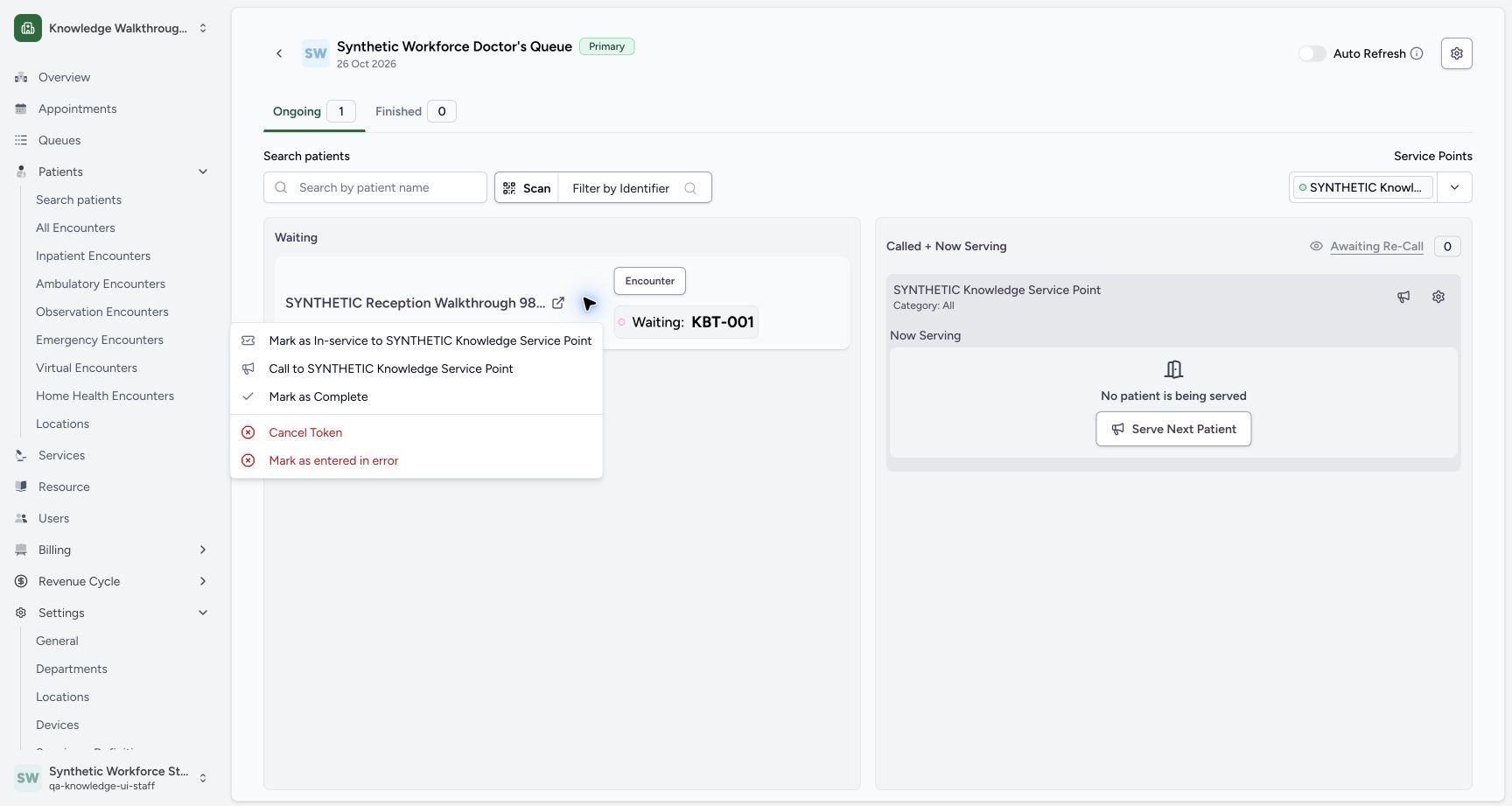The width and height of the screenshot is (1512, 806).
Task: Toggle Auto Refresh switch
Action: 1312,53
